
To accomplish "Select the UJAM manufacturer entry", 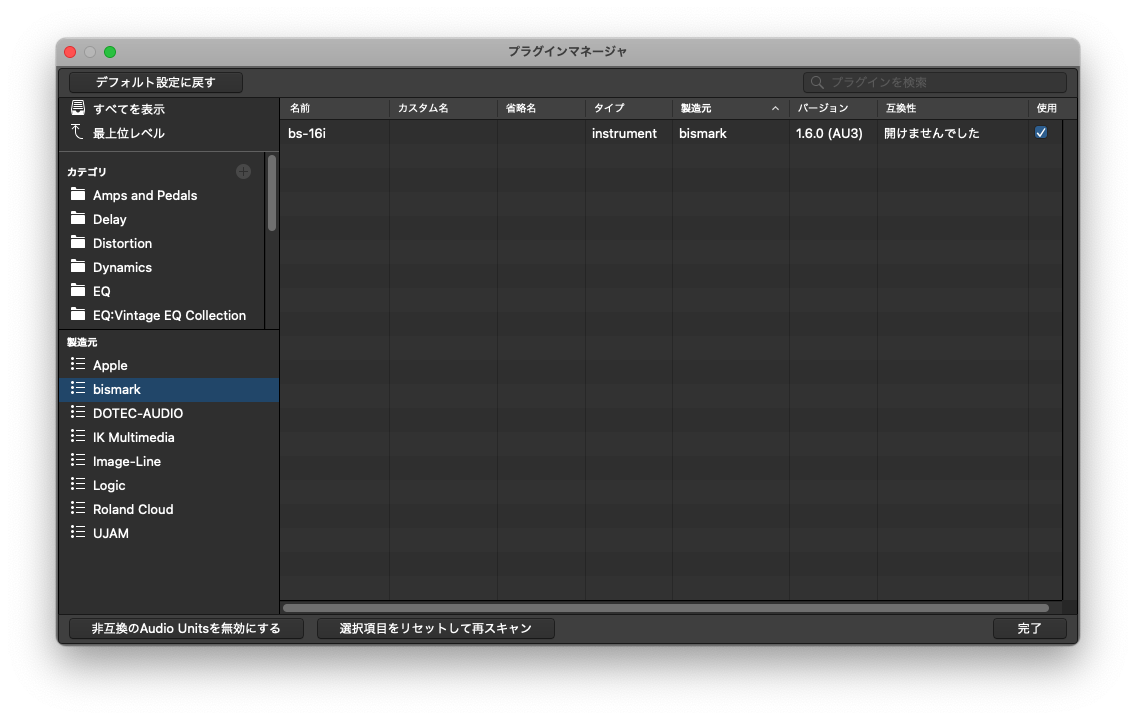I will [111, 533].
